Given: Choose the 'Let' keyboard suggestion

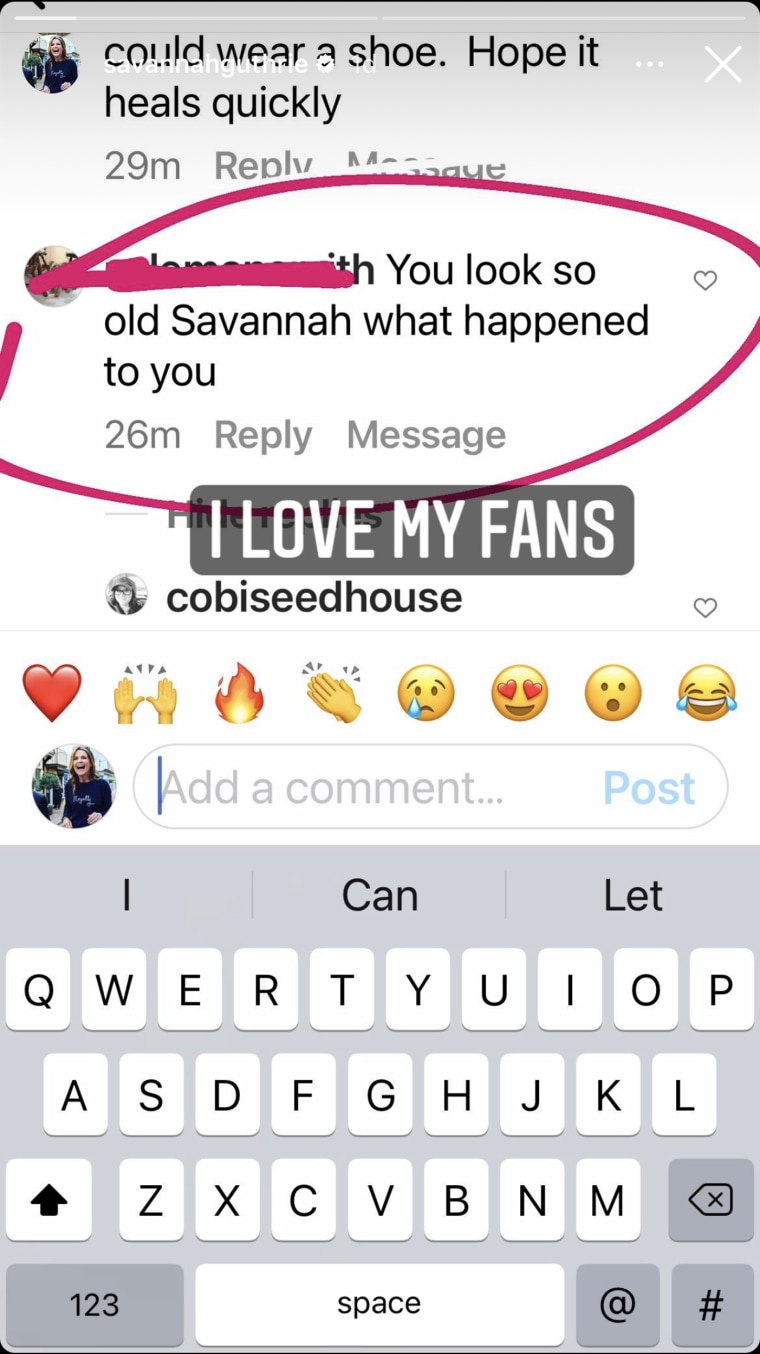Looking at the screenshot, I should pyautogui.click(x=633, y=895).
